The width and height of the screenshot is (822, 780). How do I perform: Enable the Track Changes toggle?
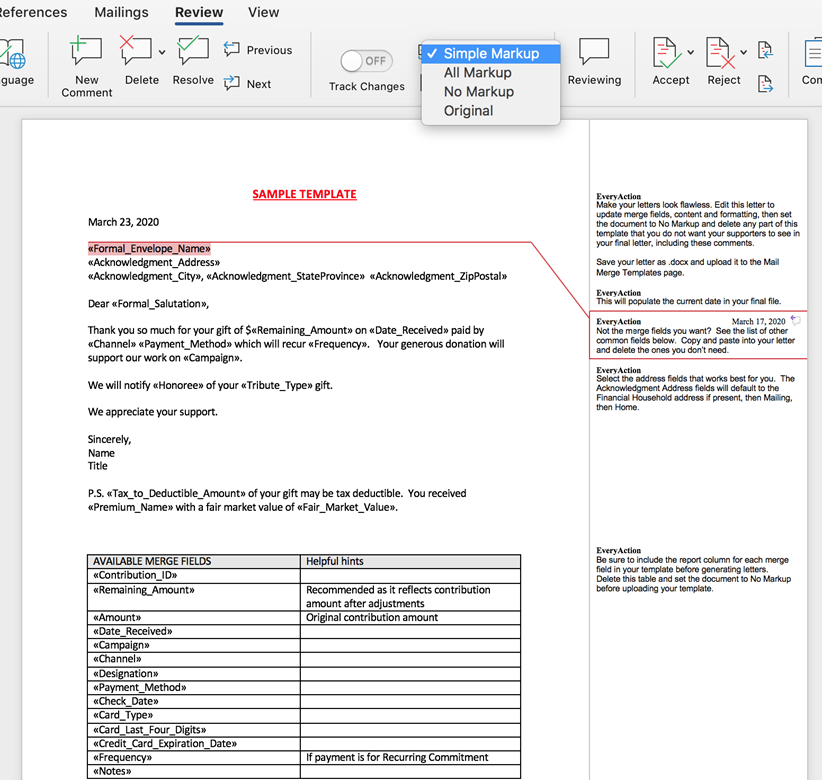pyautogui.click(x=366, y=60)
